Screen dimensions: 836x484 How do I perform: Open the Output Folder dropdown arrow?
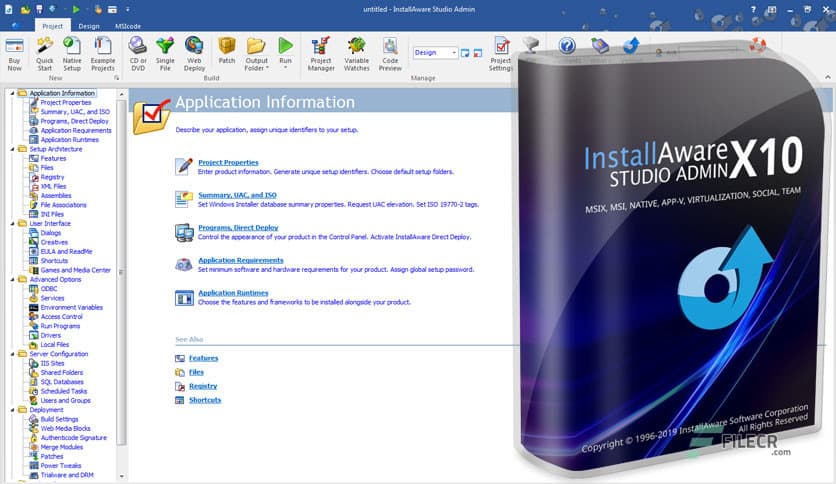coord(267,68)
